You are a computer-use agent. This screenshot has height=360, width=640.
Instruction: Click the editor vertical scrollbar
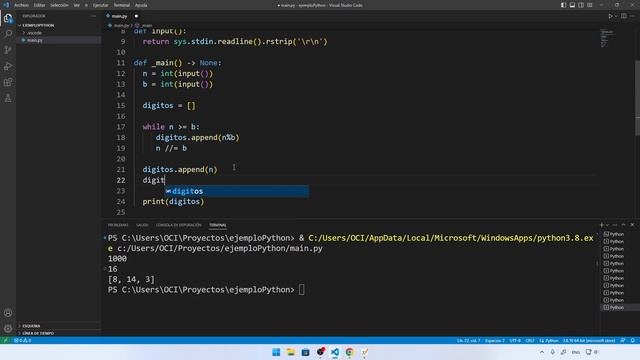coord(637,98)
